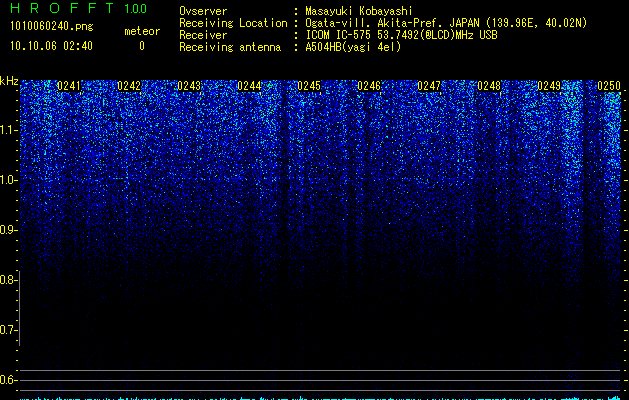This screenshot has height=400, width=629.
Task: Click the 0248 time marker
Action: coord(489,86)
